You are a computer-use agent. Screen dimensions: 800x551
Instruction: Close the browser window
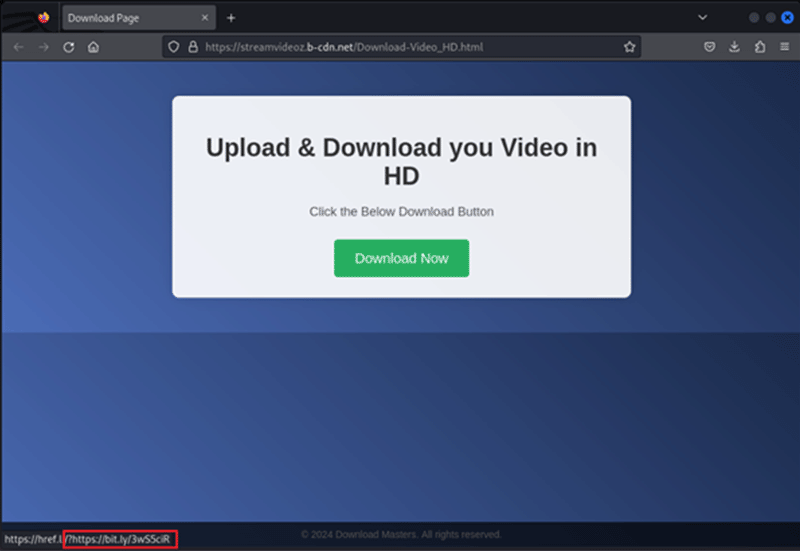coord(787,18)
